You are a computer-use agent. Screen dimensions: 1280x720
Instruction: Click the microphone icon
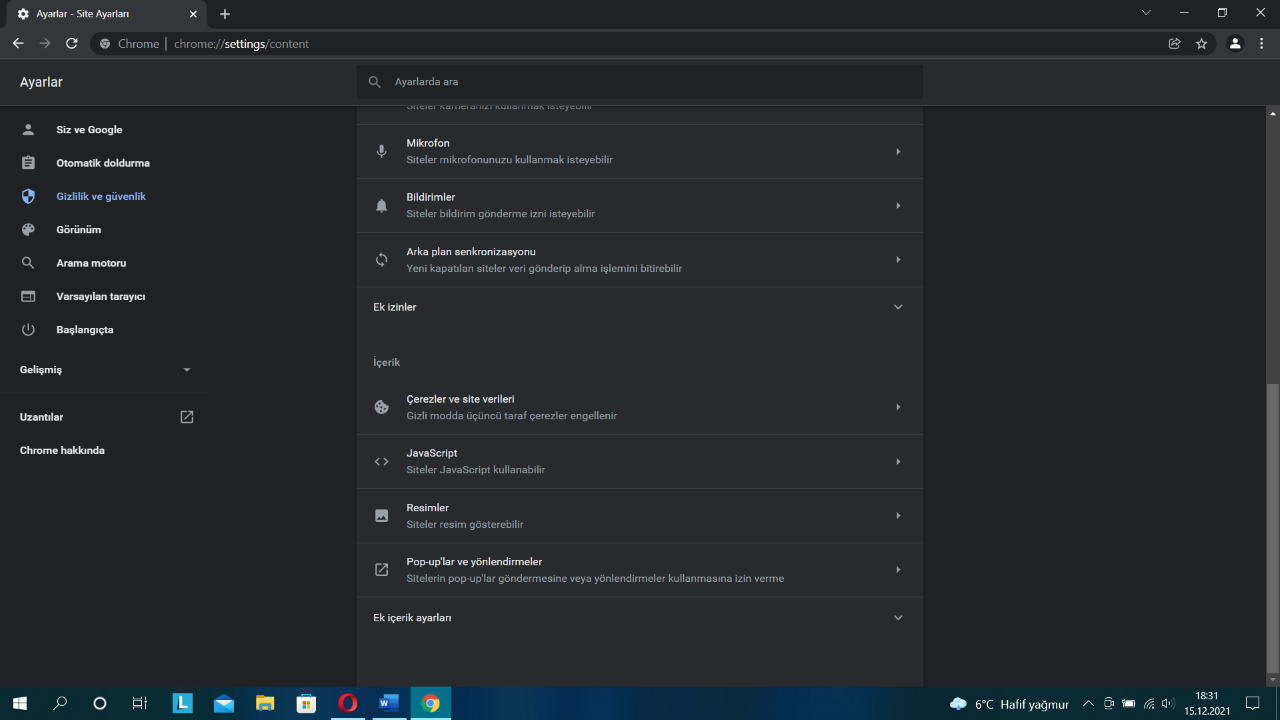381,152
